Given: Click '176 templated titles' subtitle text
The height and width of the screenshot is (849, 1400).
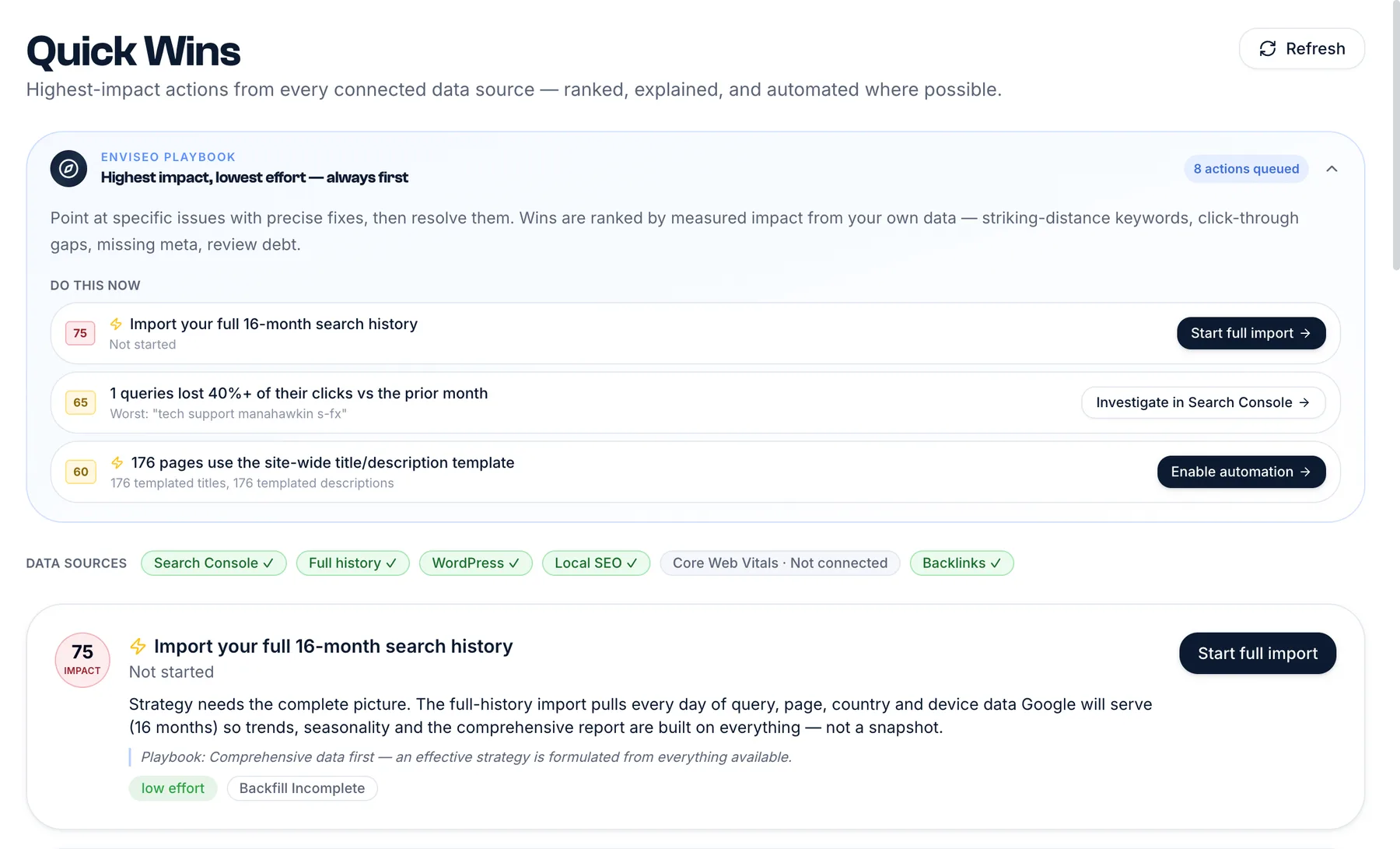Looking at the screenshot, I should [x=252, y=483].
